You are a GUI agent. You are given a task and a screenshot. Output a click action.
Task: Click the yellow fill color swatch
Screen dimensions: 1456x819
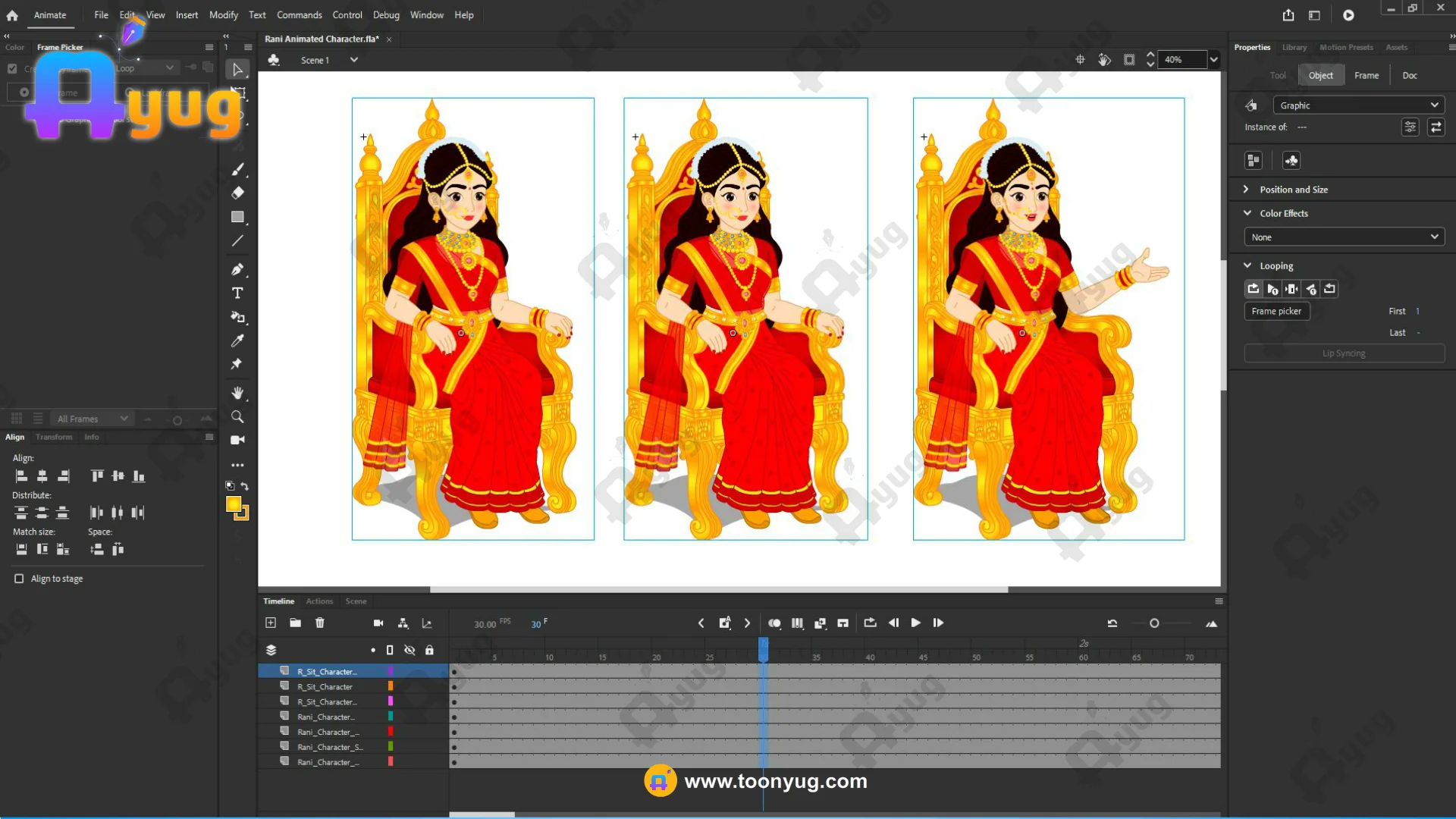233,504
